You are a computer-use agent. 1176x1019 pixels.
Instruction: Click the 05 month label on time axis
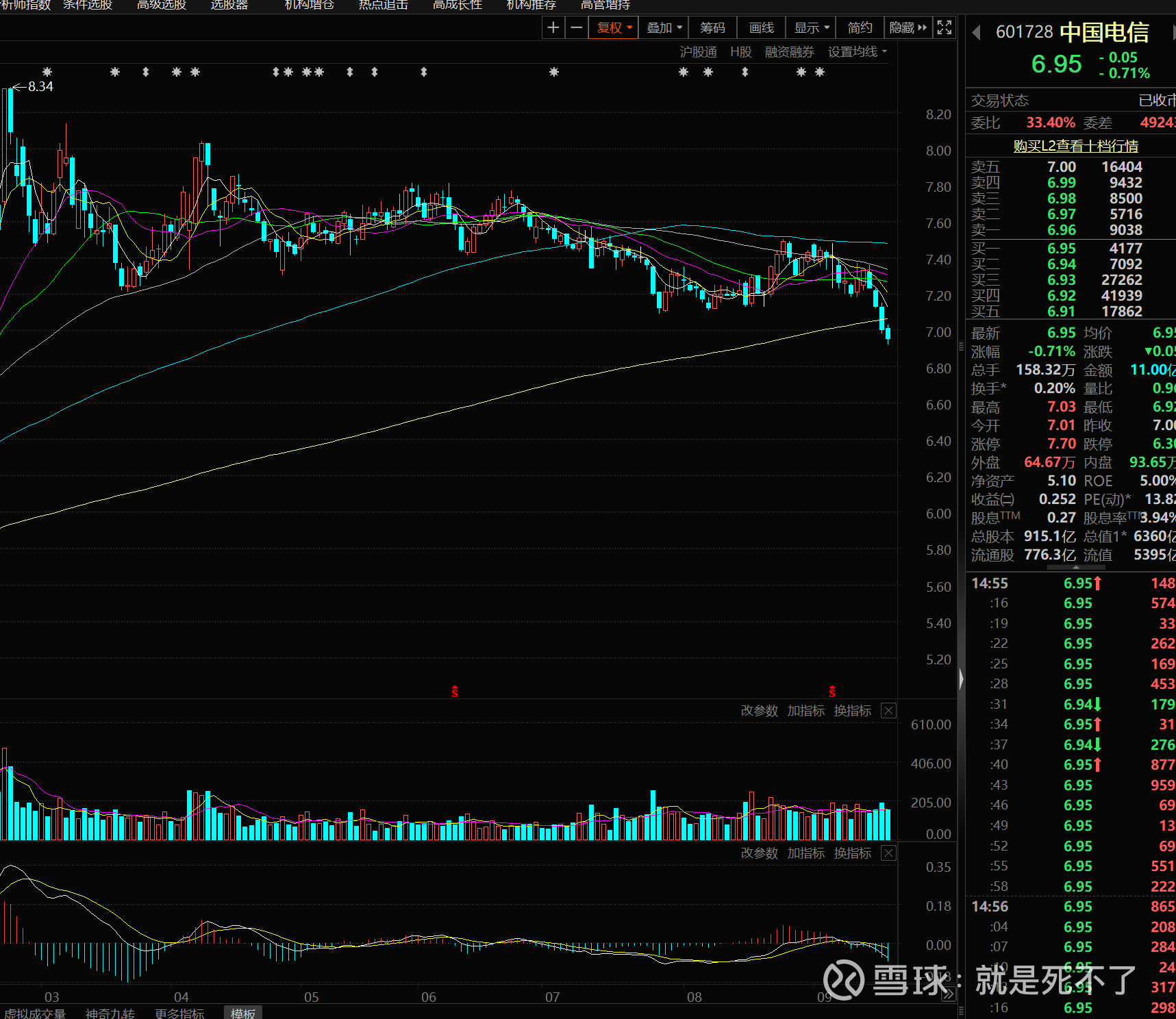coord(312,997)
